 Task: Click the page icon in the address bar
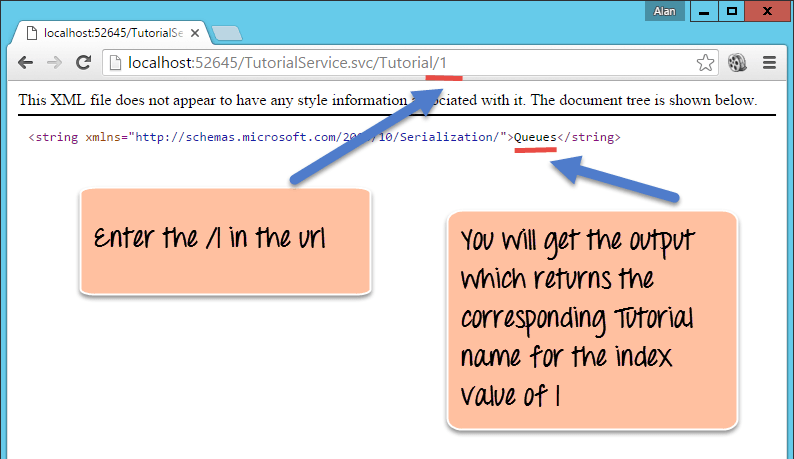click(x=115, y=63)
